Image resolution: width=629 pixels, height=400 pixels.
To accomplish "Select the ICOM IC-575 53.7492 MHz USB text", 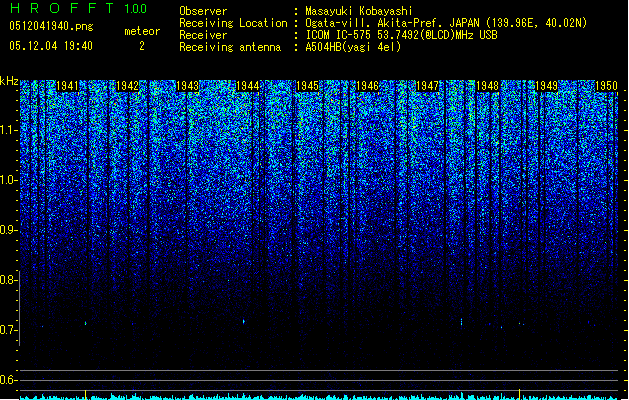I will click(402, 35).
